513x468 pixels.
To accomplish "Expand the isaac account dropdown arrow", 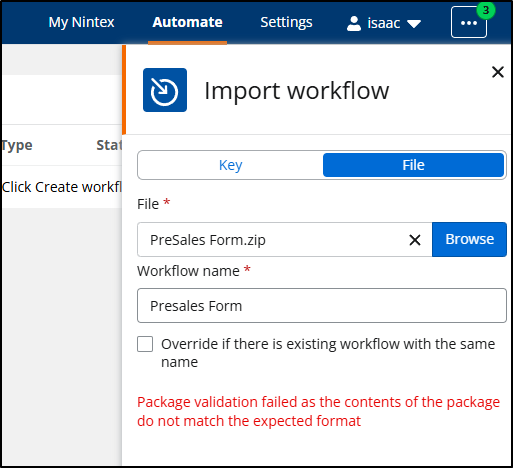I will click(x=414, y=24).
